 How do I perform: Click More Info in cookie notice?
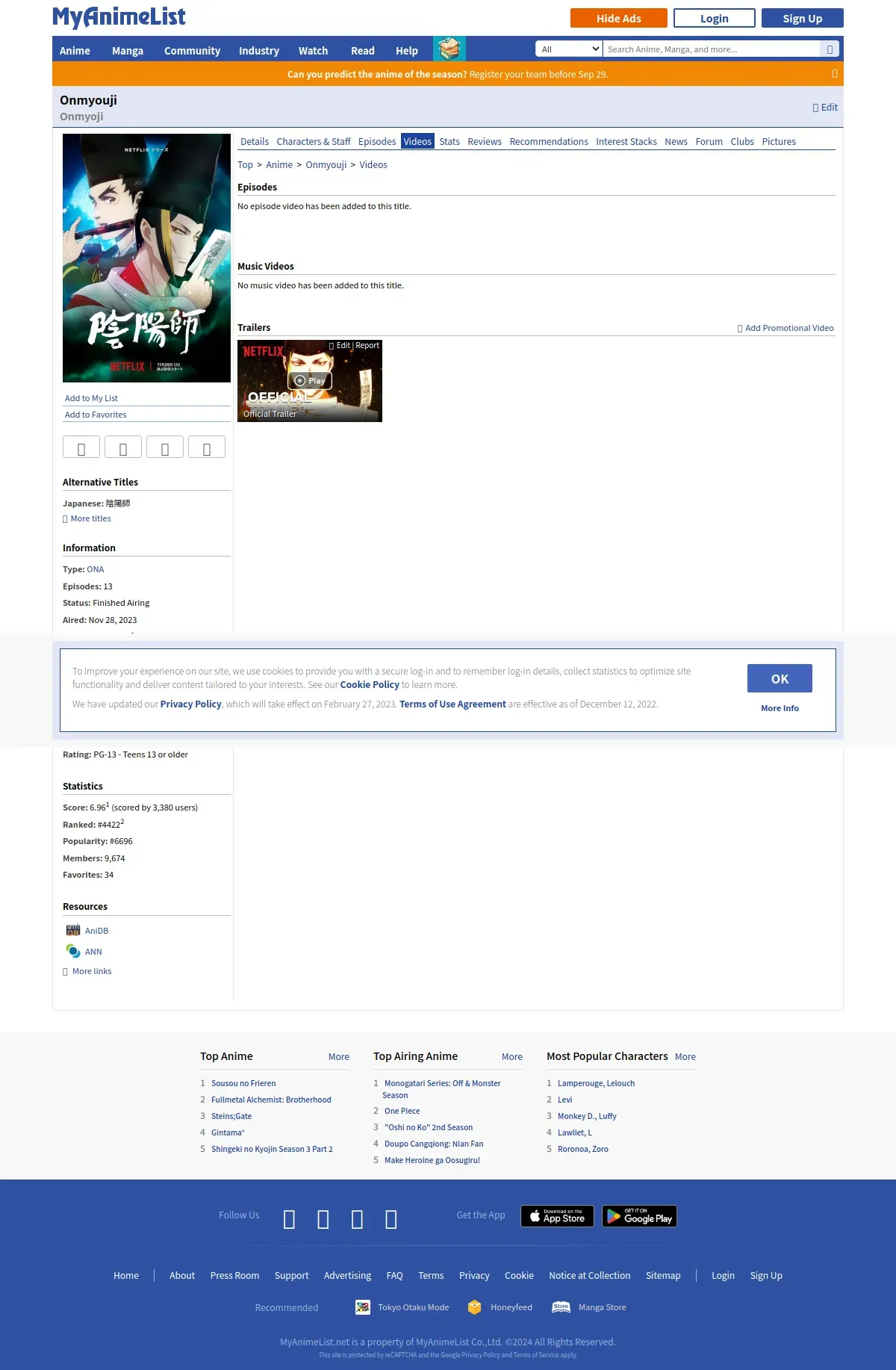click(780, 708)
